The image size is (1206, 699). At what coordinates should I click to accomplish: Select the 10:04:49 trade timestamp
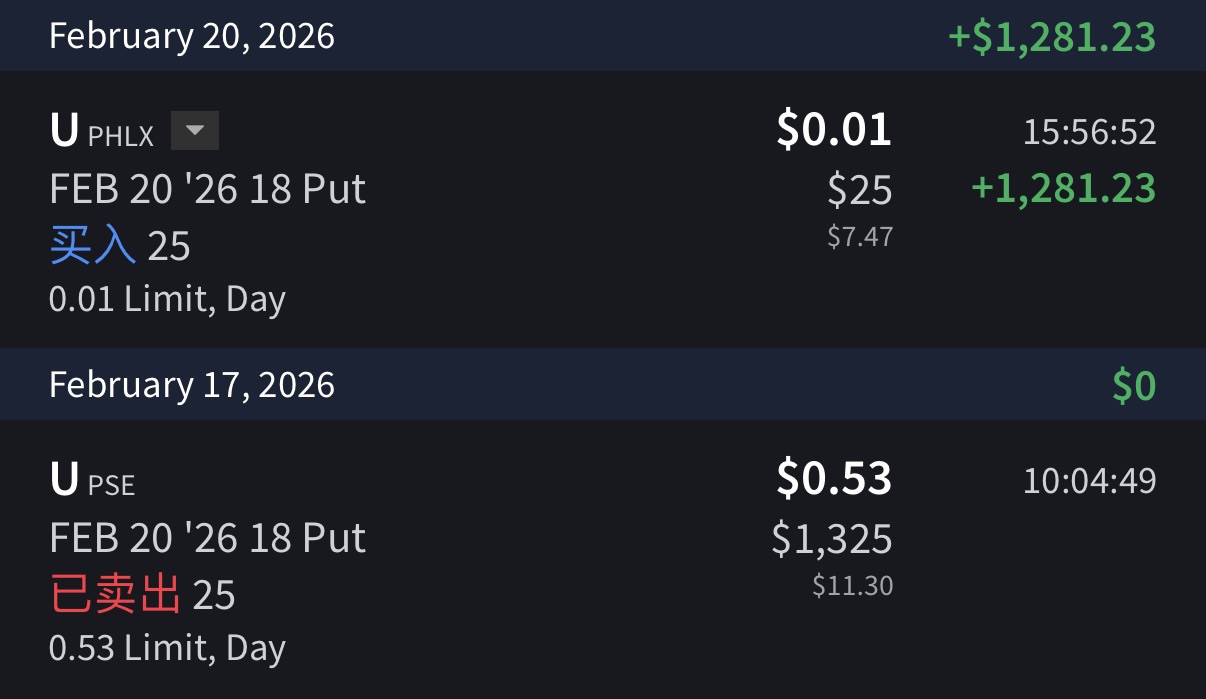[1089, 481]
